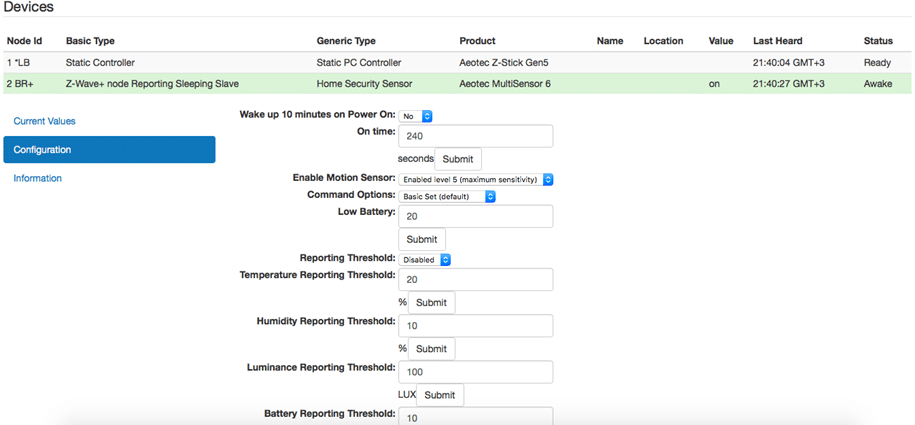915x425 pixels.
Task: Click the Generic Type column header
Action: tap(346, 41)
